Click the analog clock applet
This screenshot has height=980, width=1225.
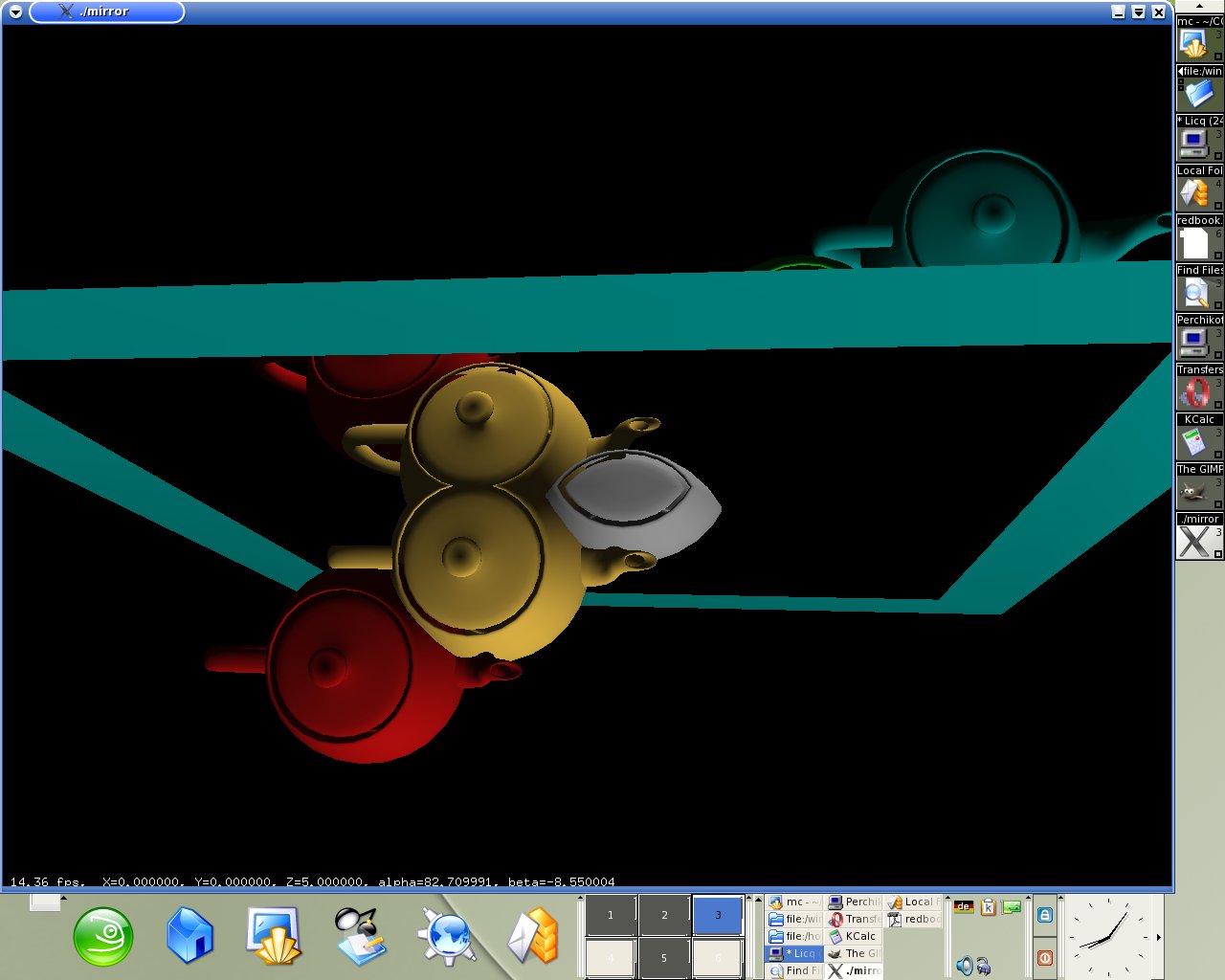1108,936
